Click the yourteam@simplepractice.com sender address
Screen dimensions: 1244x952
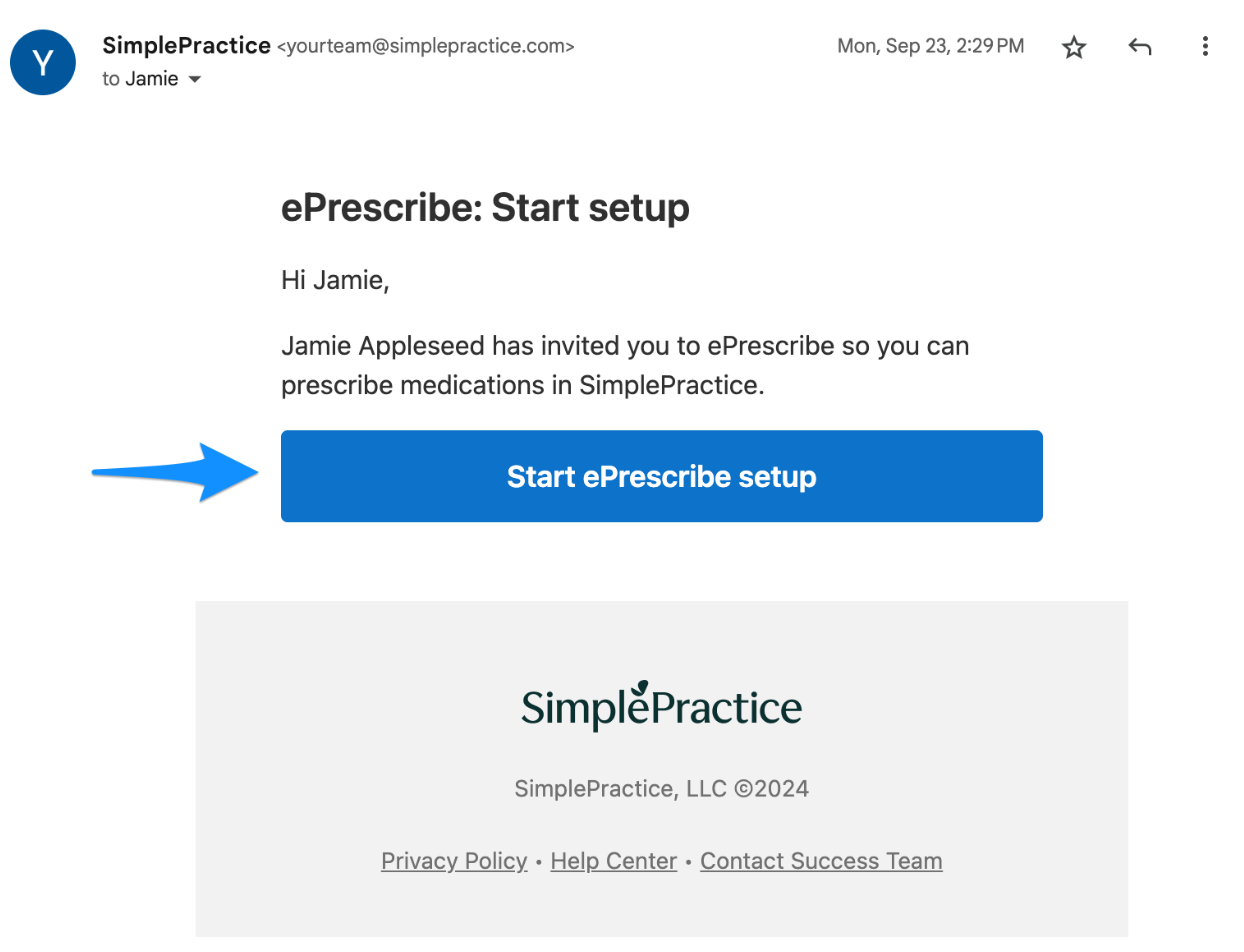pyautogui.click(x=425, y=47)
